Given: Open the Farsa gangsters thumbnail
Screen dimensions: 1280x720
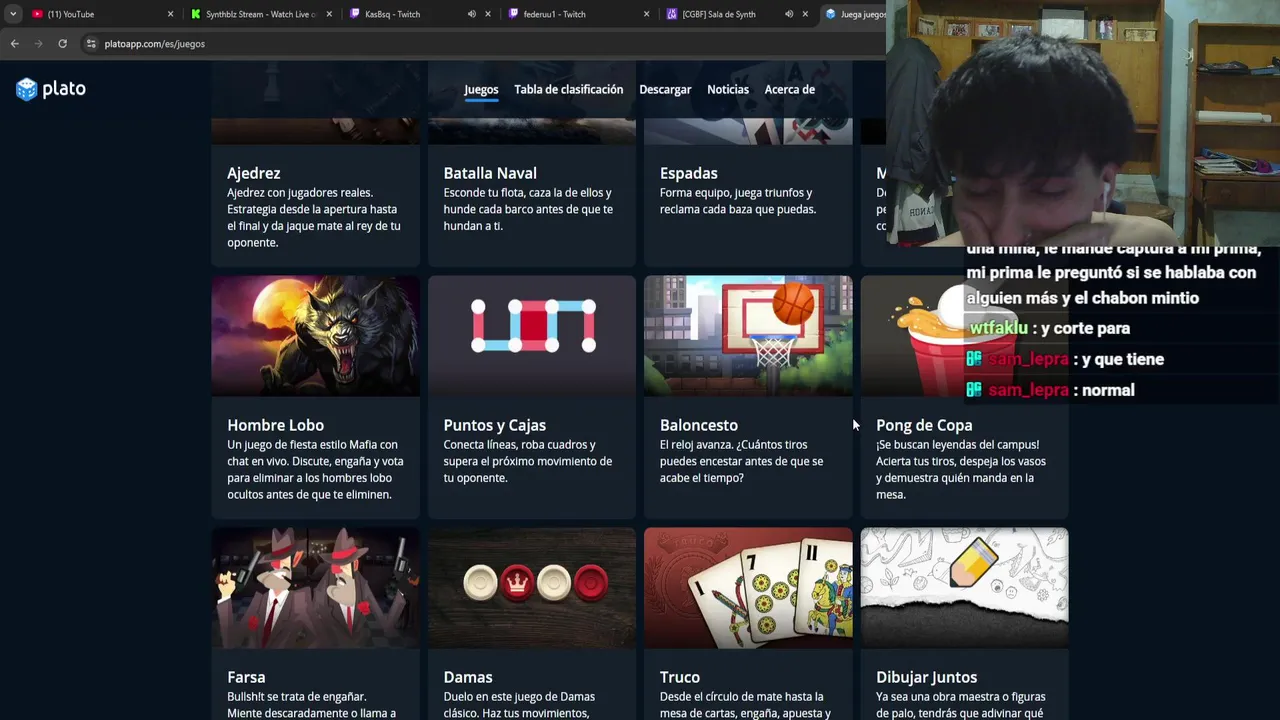Looking at the screenshot, I should 316,588.
